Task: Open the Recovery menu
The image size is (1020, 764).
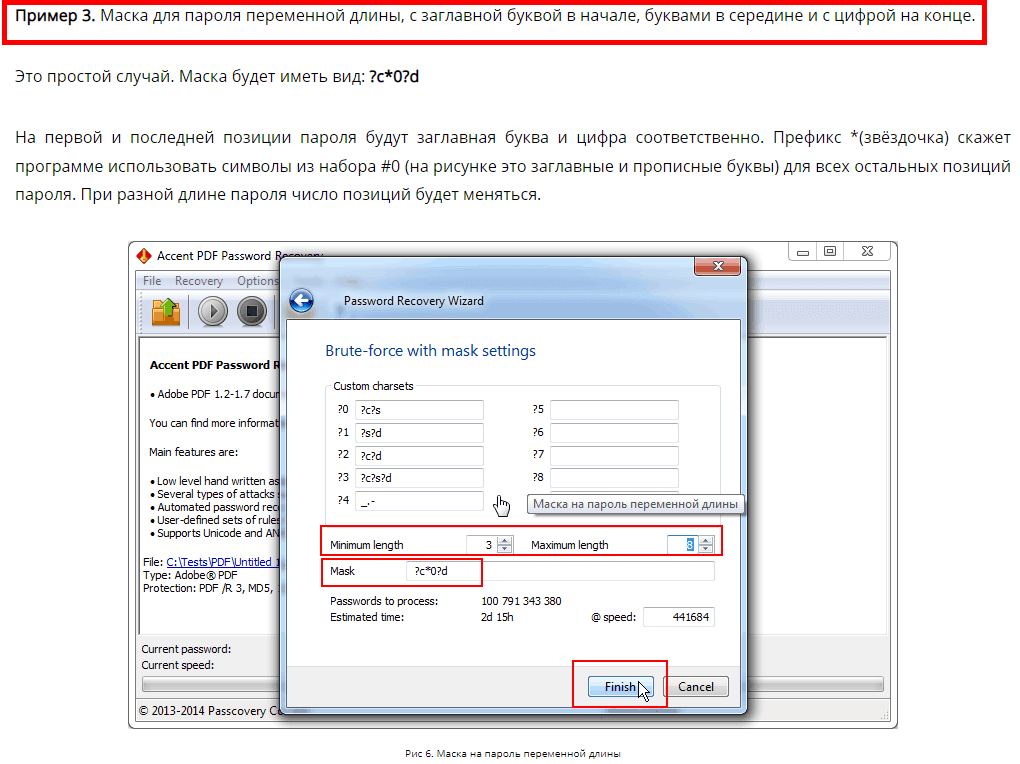Action: click(198, 280)
